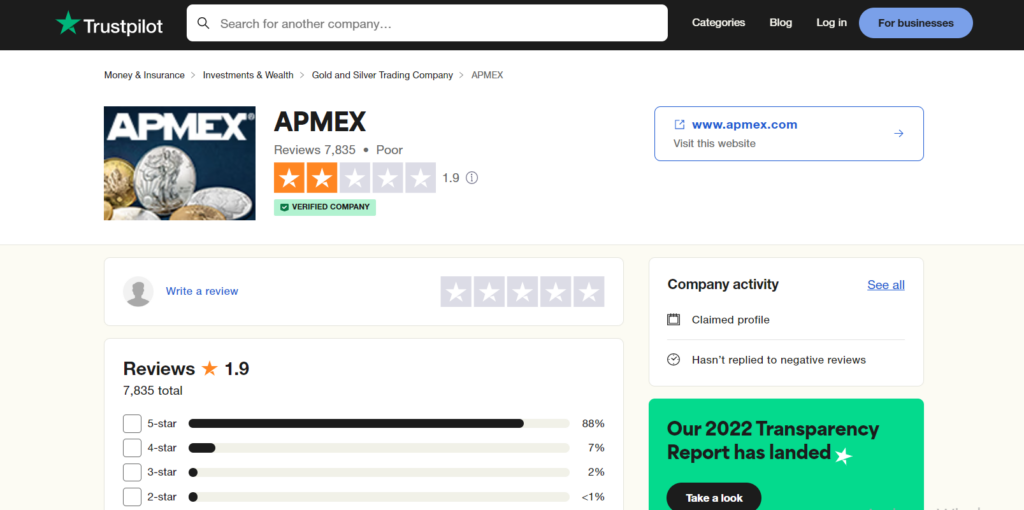Rate five stars in the write review box

[x=589, y=291]
